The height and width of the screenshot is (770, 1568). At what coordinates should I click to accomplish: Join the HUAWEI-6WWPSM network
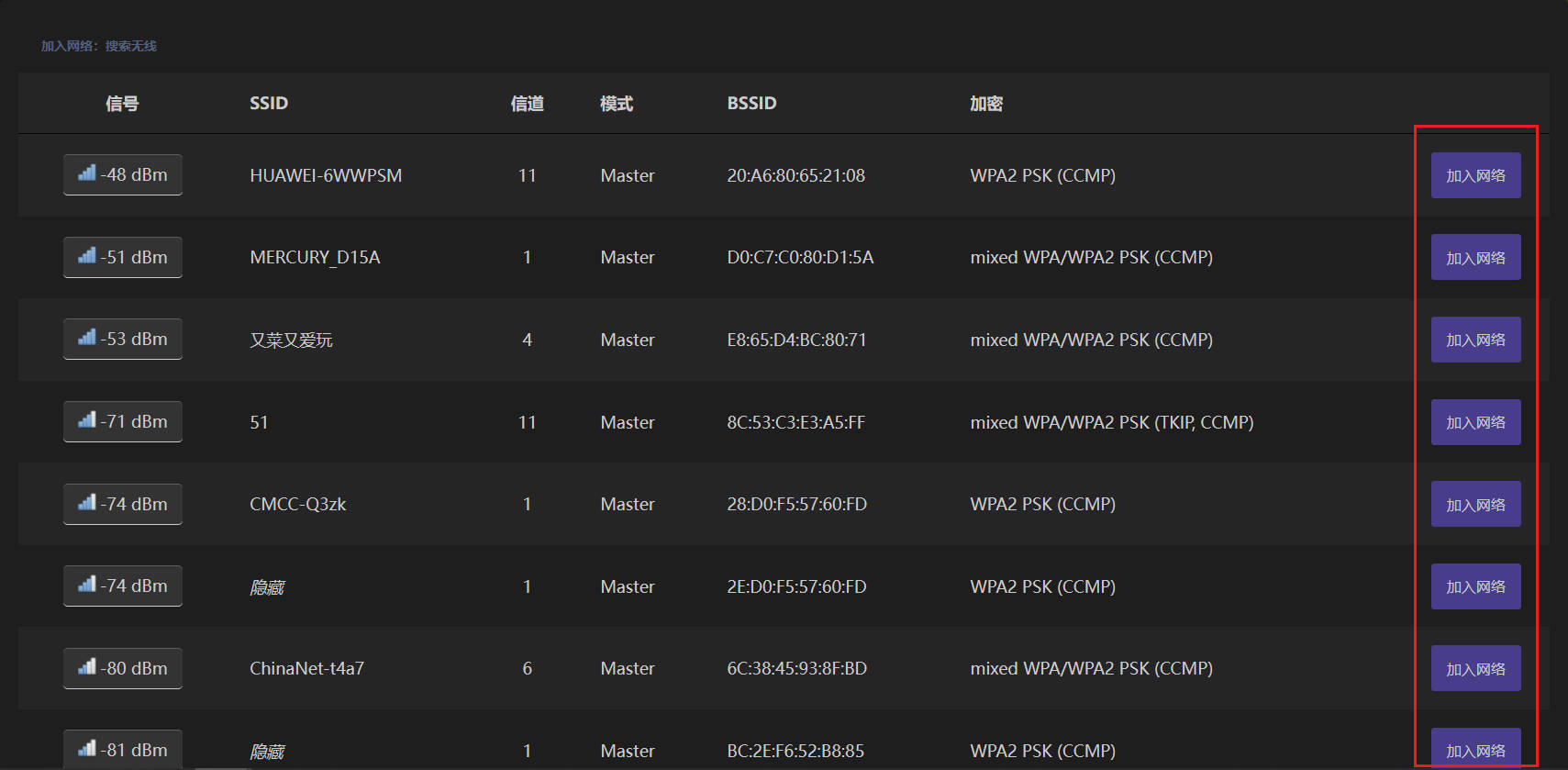click(x=1475, y=175)
